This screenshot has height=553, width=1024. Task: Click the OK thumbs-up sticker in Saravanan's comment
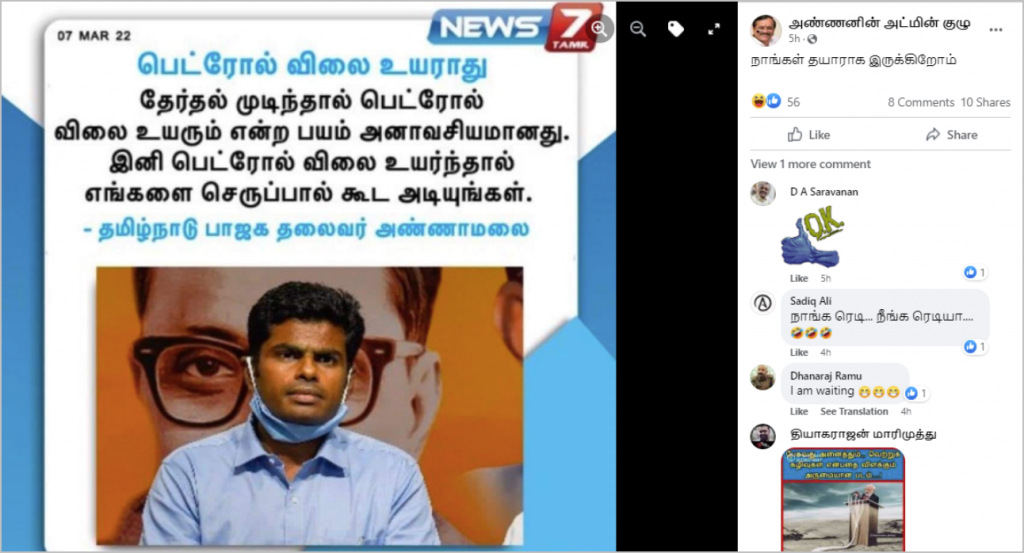(812, 239)
